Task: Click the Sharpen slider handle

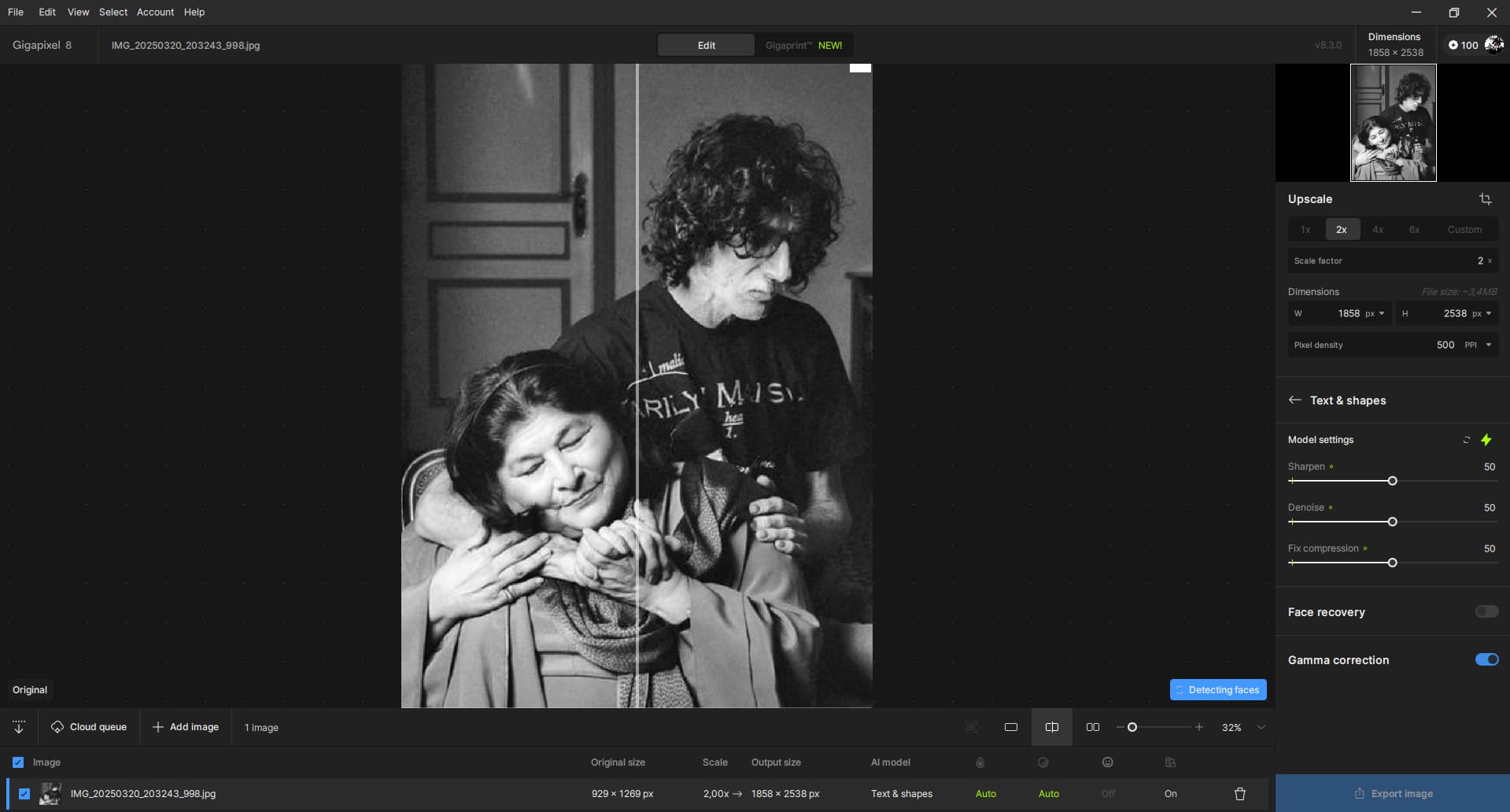Action: 1392,481
